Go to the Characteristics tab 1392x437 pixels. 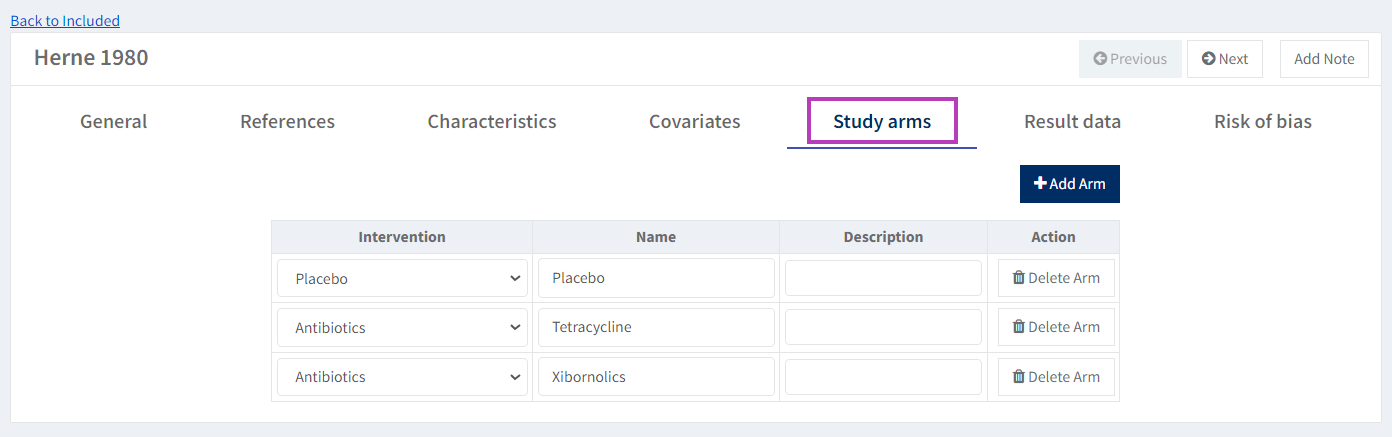pos(492,122)
